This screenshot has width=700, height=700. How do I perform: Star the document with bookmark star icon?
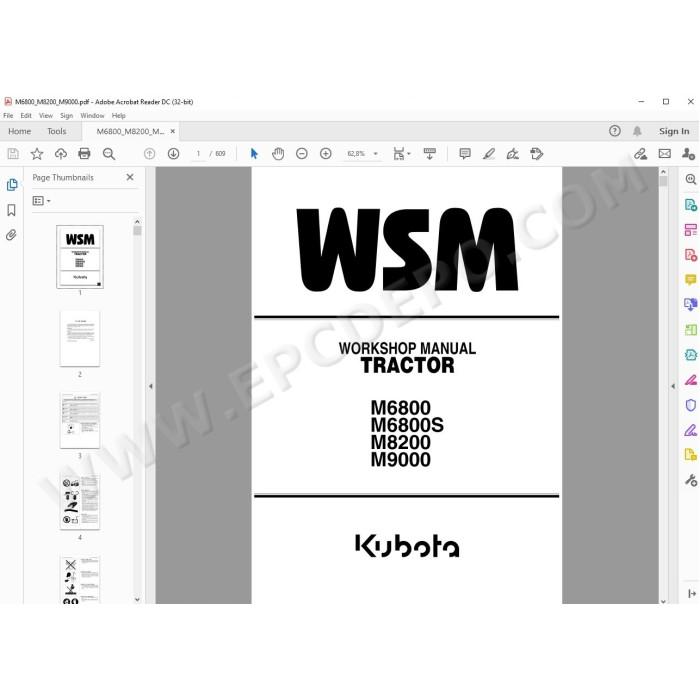pos(37,154)
